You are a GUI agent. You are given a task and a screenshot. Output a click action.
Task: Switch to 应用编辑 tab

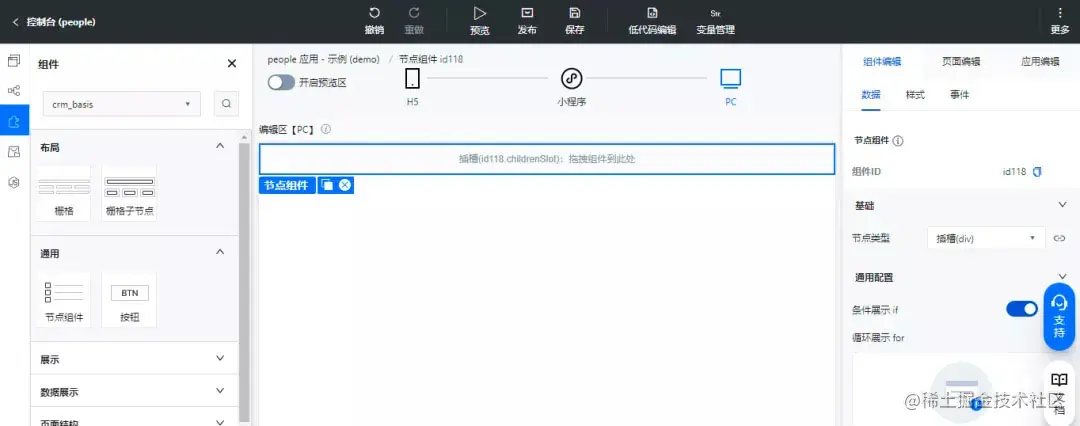coord(1040,61)
